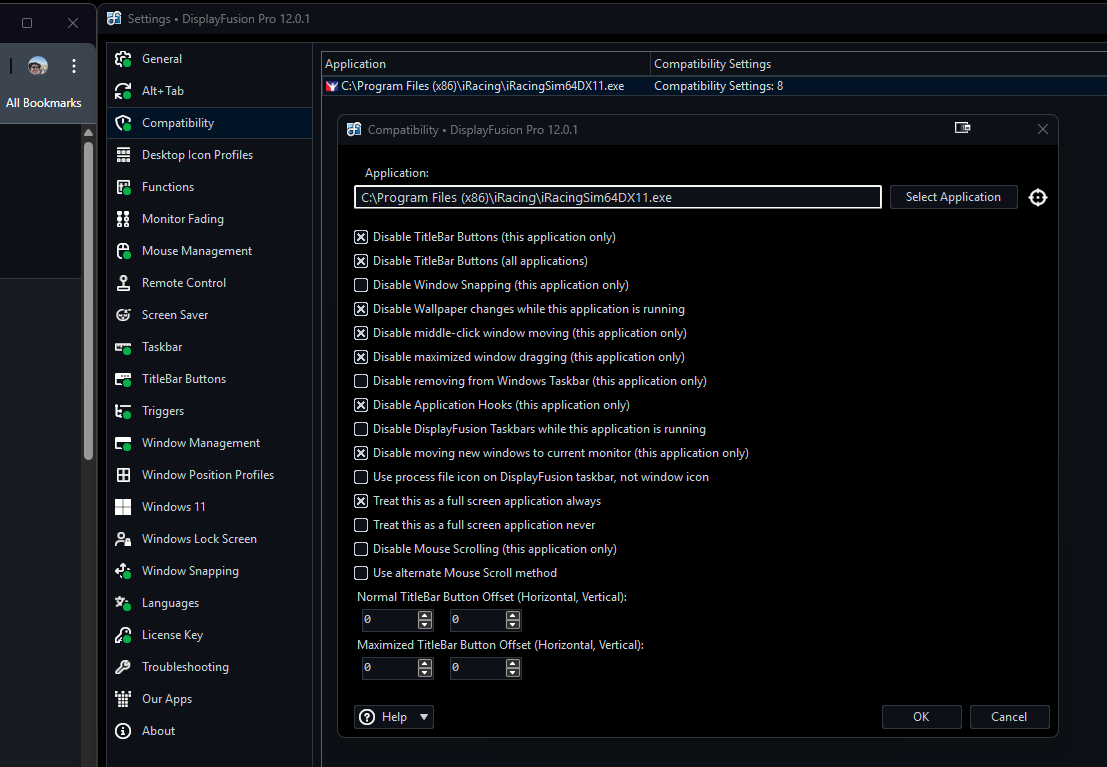The height and width of the screenshot is (767, 1107).
Task: Uncheck Treat this as full screen application always
Action: click(x=361, y=501)
